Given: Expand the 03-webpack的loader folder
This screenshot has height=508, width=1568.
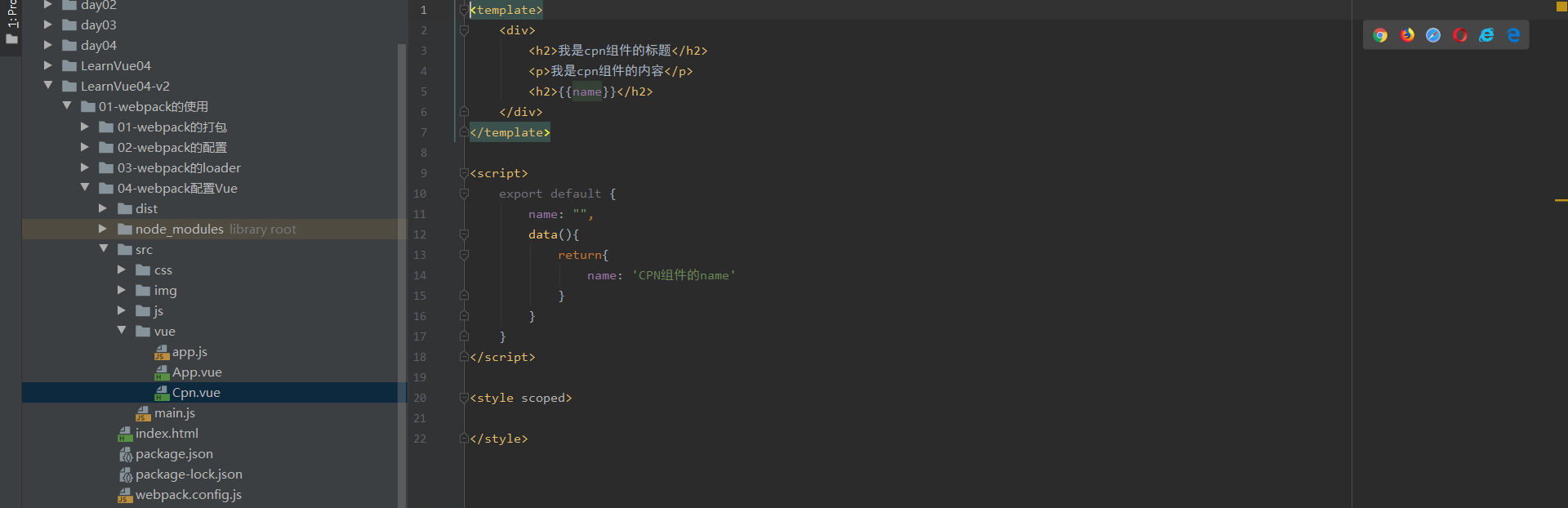Looking at the screenshot, I should (x=85, y=167).
